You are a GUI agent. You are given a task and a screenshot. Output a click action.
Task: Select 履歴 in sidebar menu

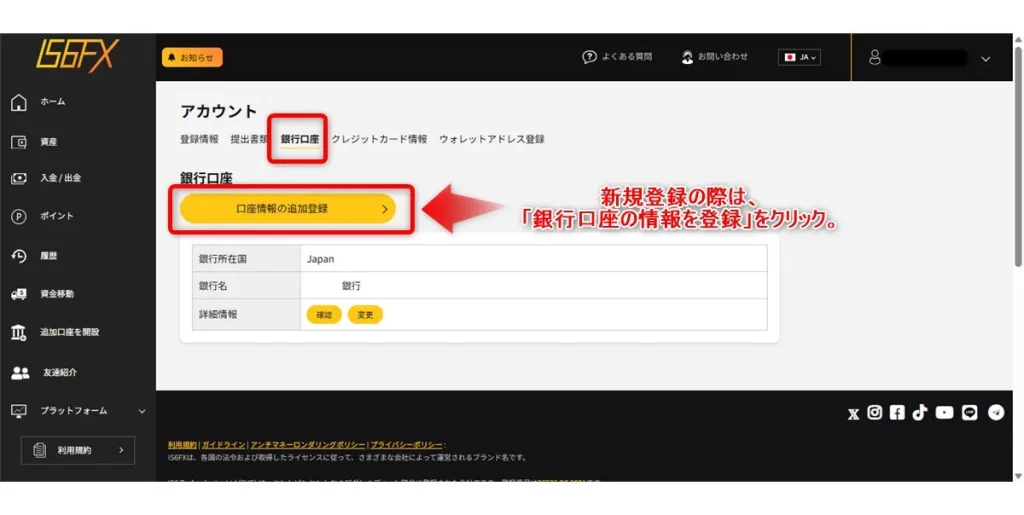pos(49,256)
